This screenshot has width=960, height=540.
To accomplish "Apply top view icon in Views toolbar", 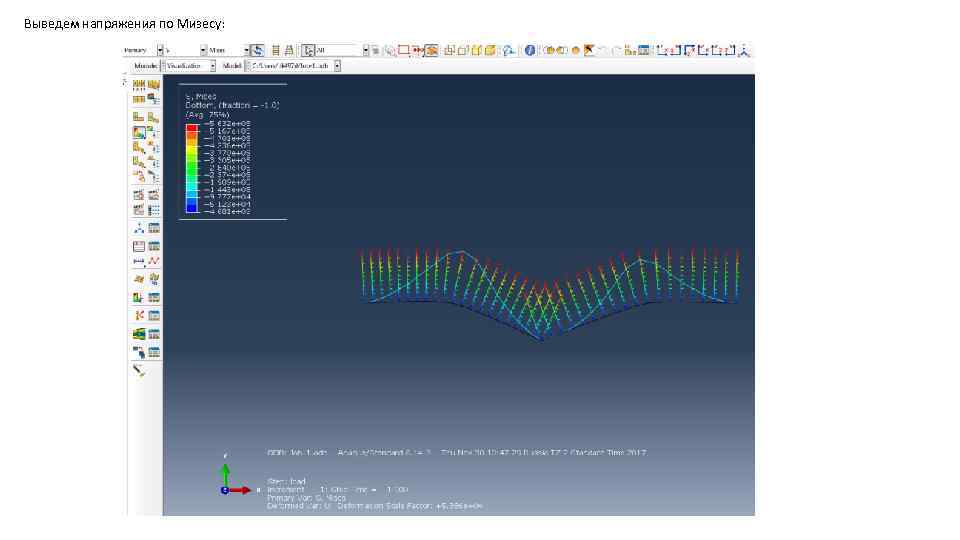I will pos(689,50).
